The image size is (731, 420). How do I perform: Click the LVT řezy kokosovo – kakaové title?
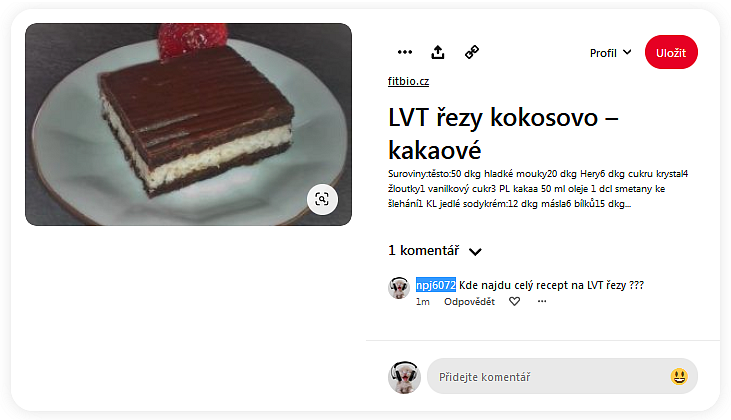503,133
